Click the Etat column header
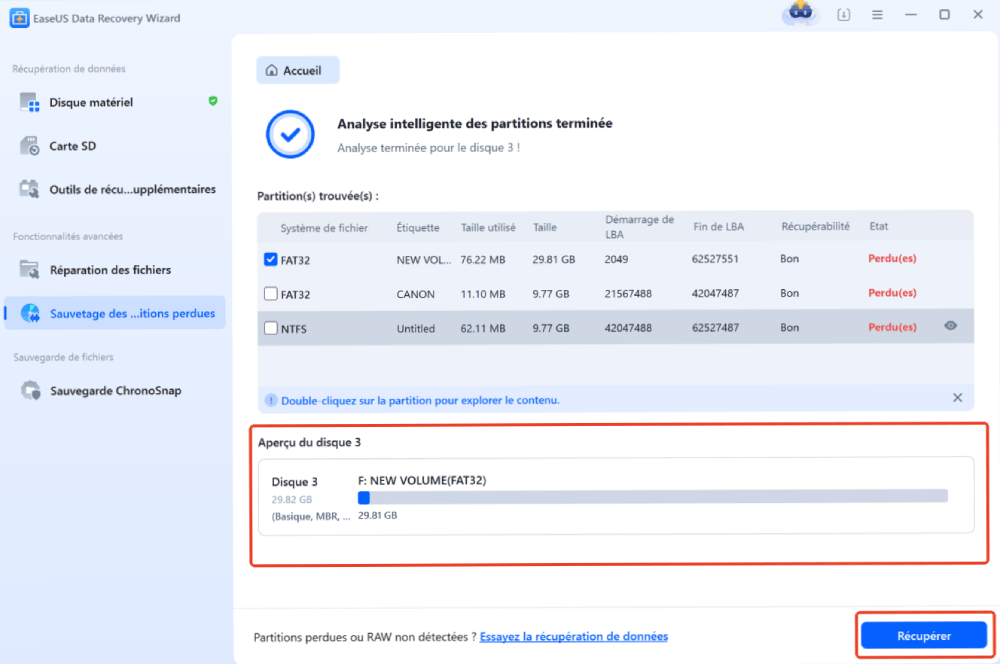Image resolution: width=1000 pixels, height=664 pixels. [x=878, y=226]
